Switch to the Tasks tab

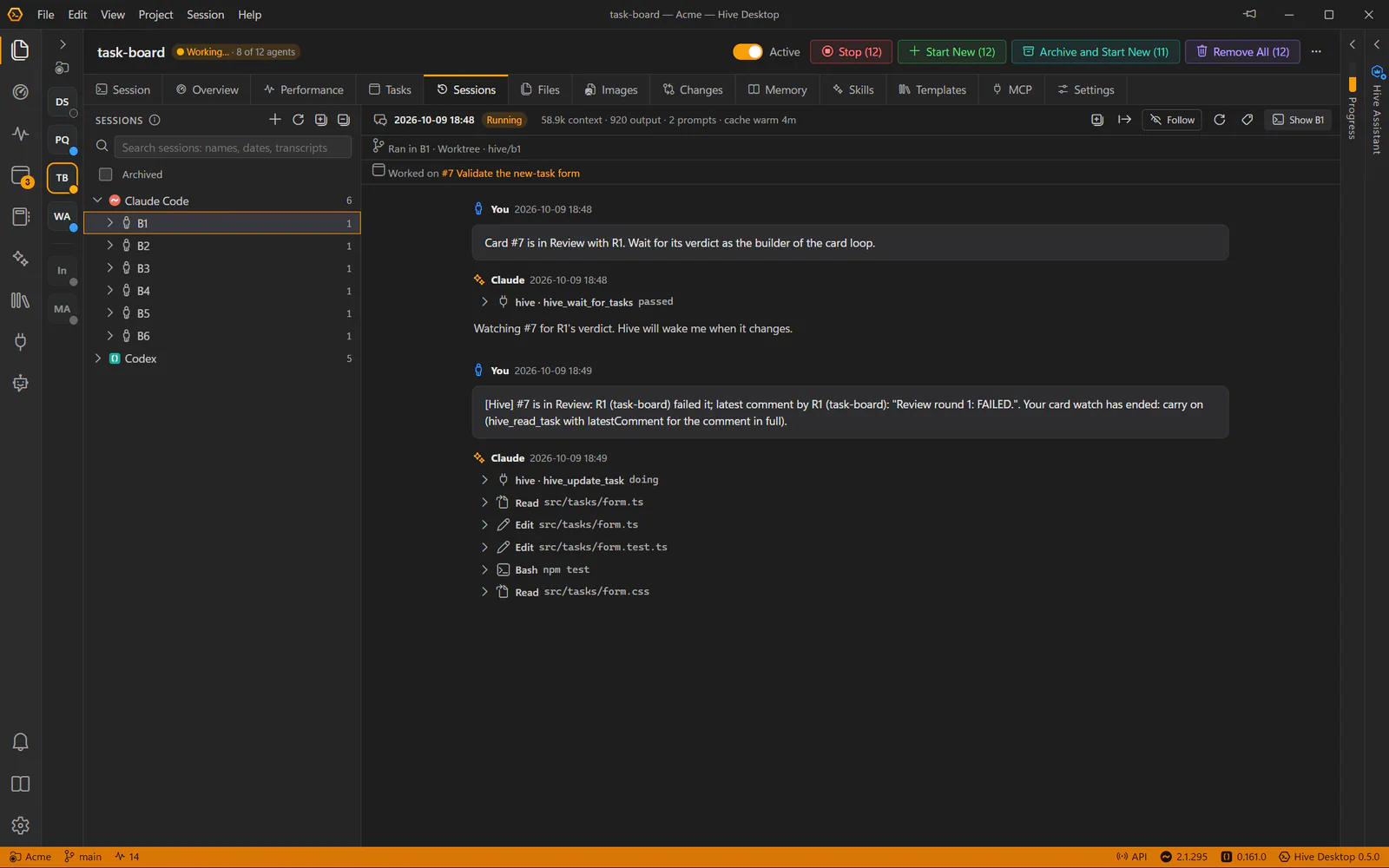390,89
